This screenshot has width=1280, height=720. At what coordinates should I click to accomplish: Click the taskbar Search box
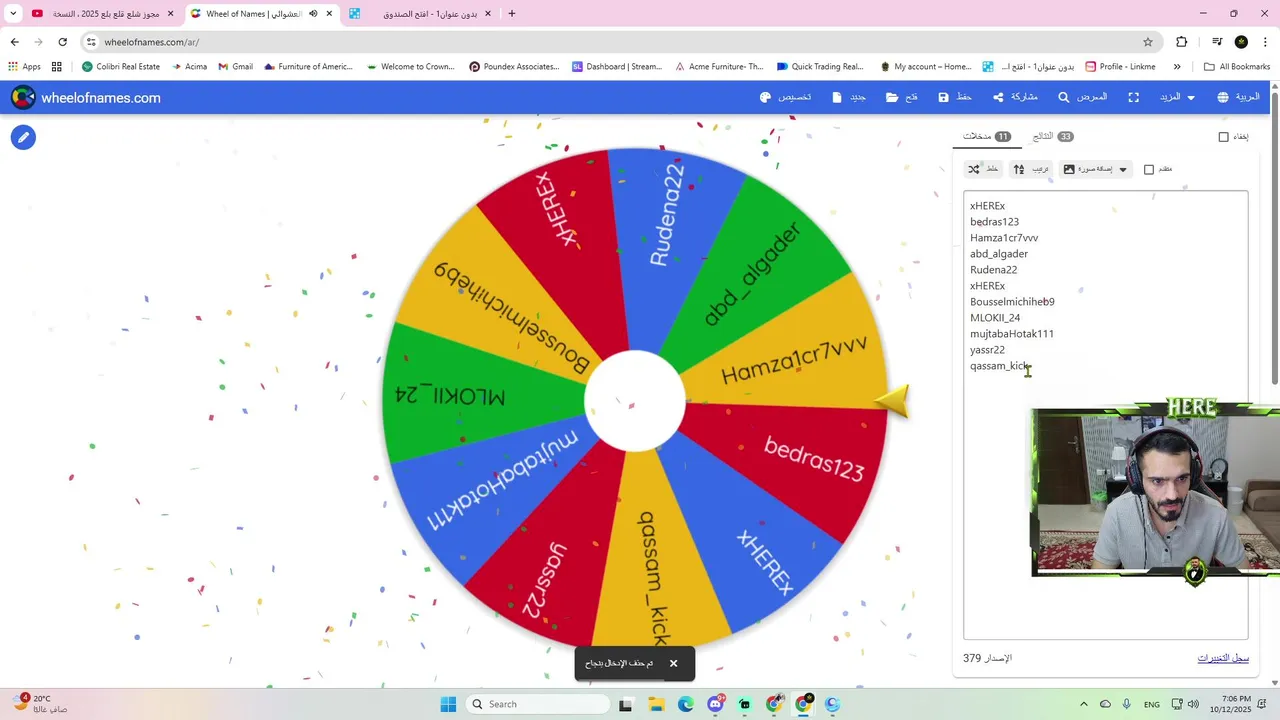click(x=540, y=704)
